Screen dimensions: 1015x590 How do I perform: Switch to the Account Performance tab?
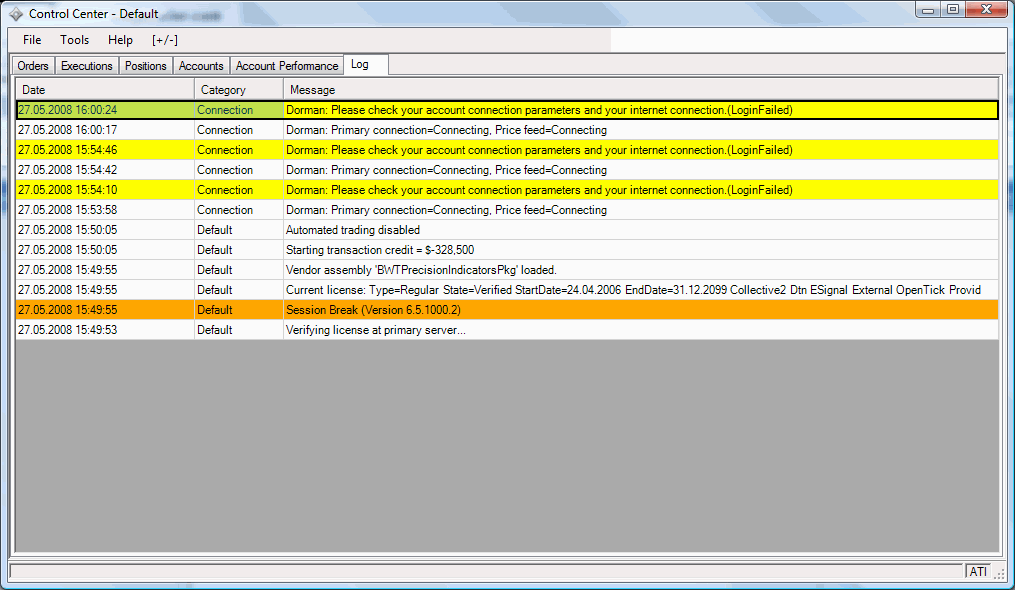(x=287, y=66)
